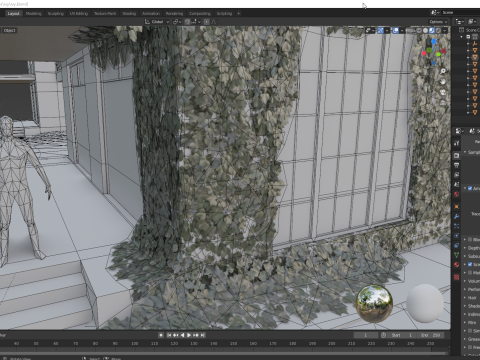Open the Scene properties tab
This screenshot has width=480, height=360.
point(456,184)
